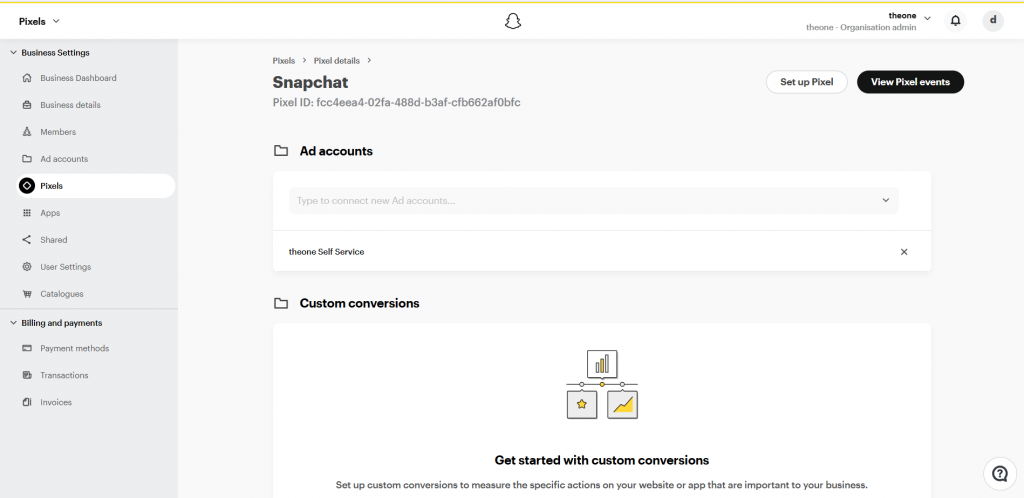Click the Members sidebar icon
The image size is (1024, 498).
[x=27, y=132]
